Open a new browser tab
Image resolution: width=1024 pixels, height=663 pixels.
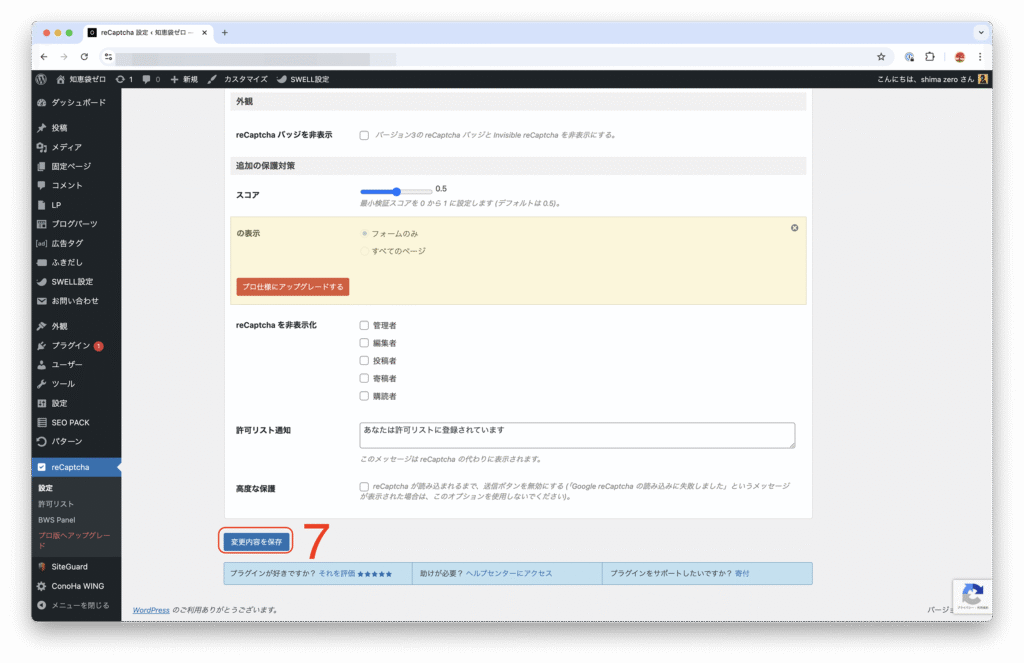coord(225,33)
